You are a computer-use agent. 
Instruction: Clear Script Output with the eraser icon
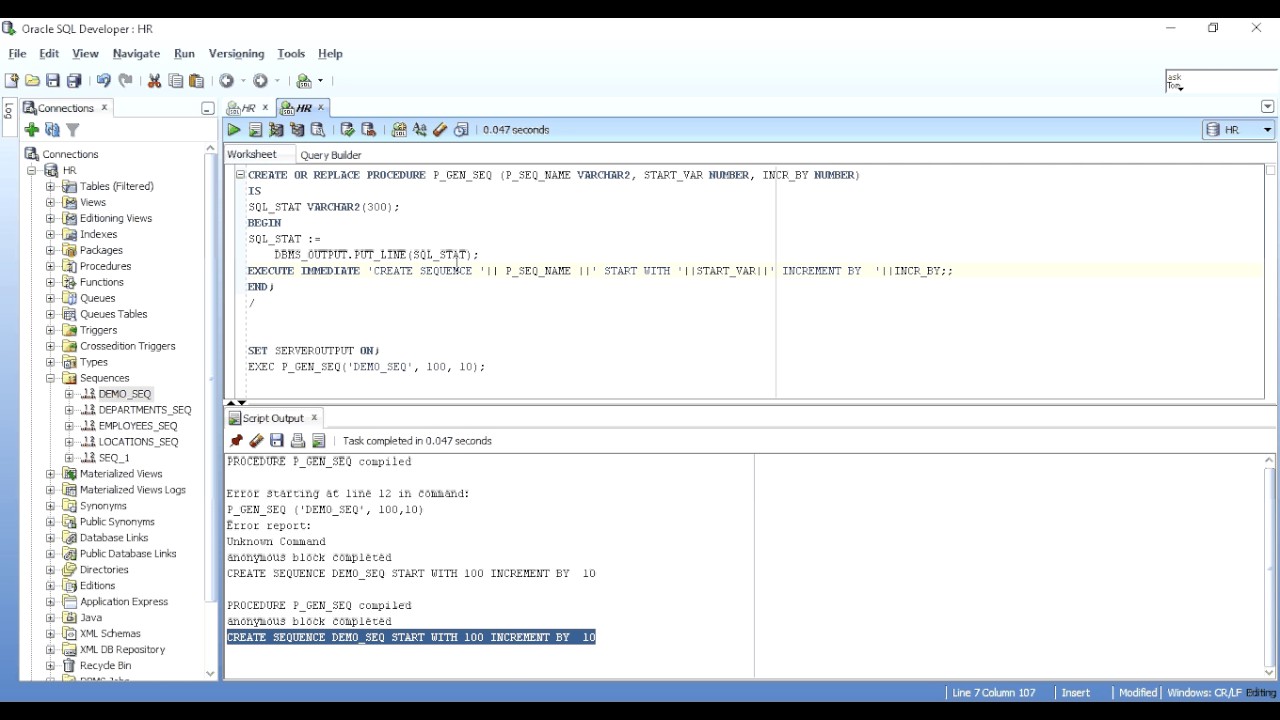(x=256, y=441)
